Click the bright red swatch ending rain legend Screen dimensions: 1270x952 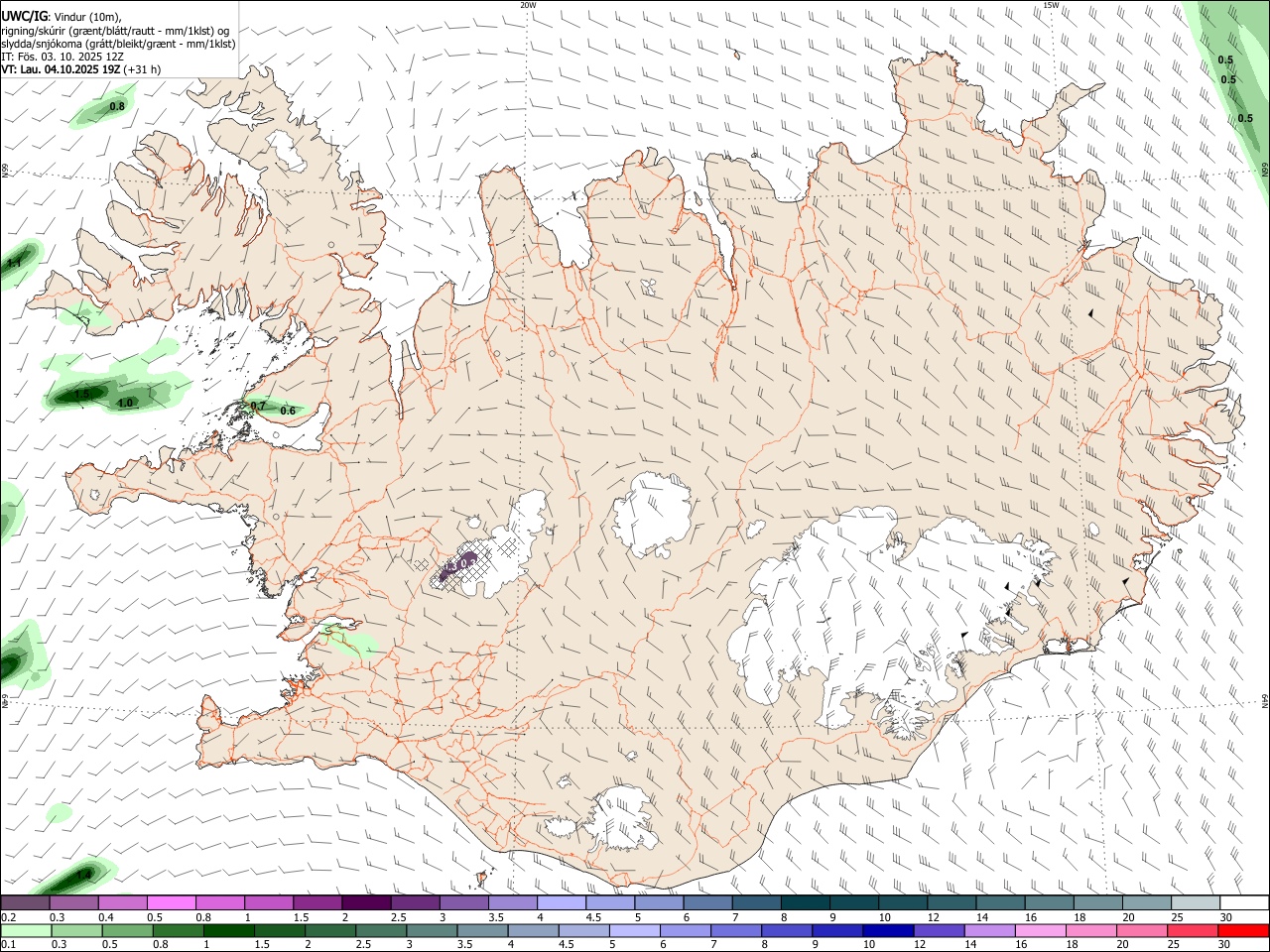click(1243, 931)
